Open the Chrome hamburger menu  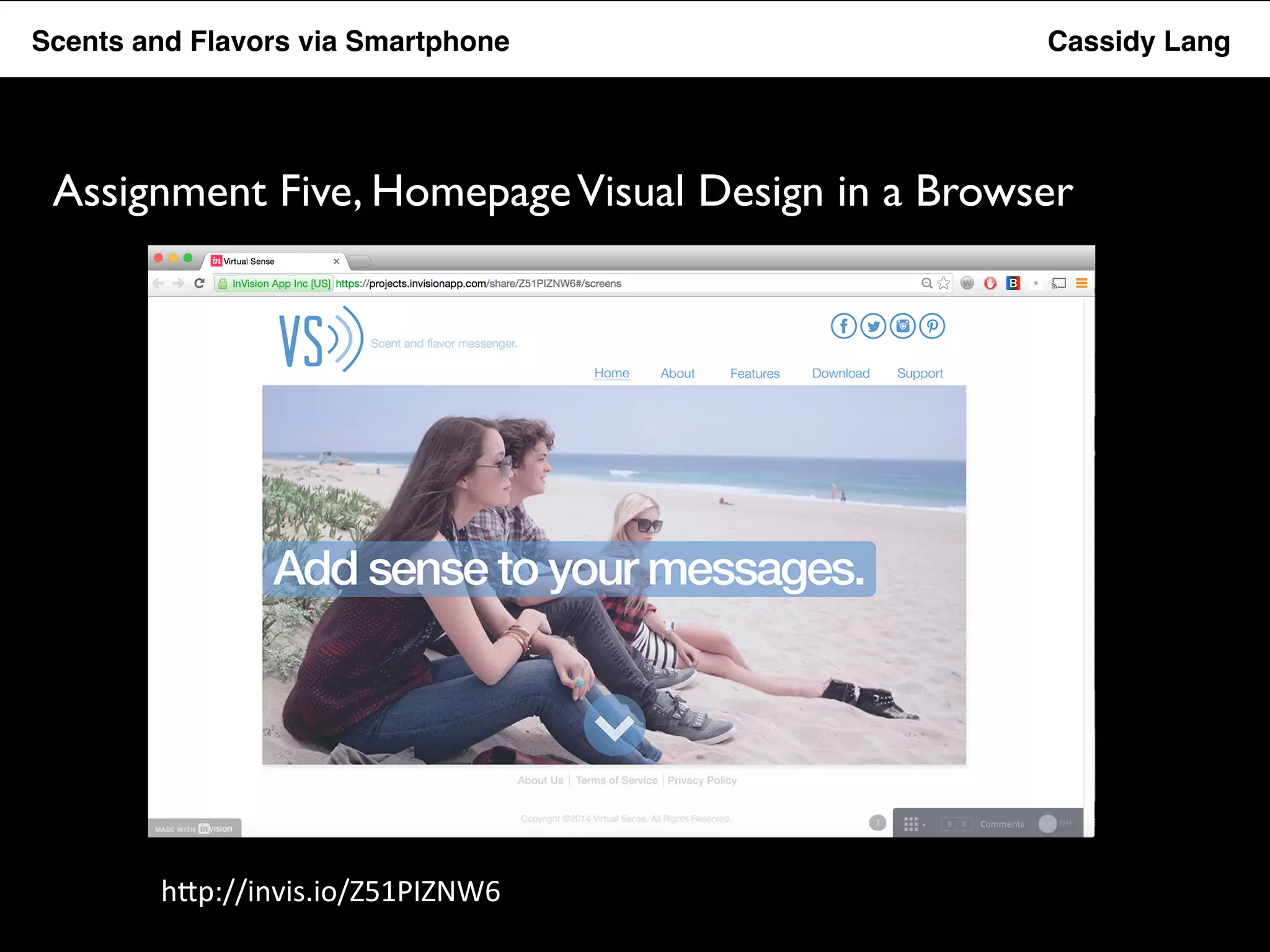click(x=1081, y=283)
